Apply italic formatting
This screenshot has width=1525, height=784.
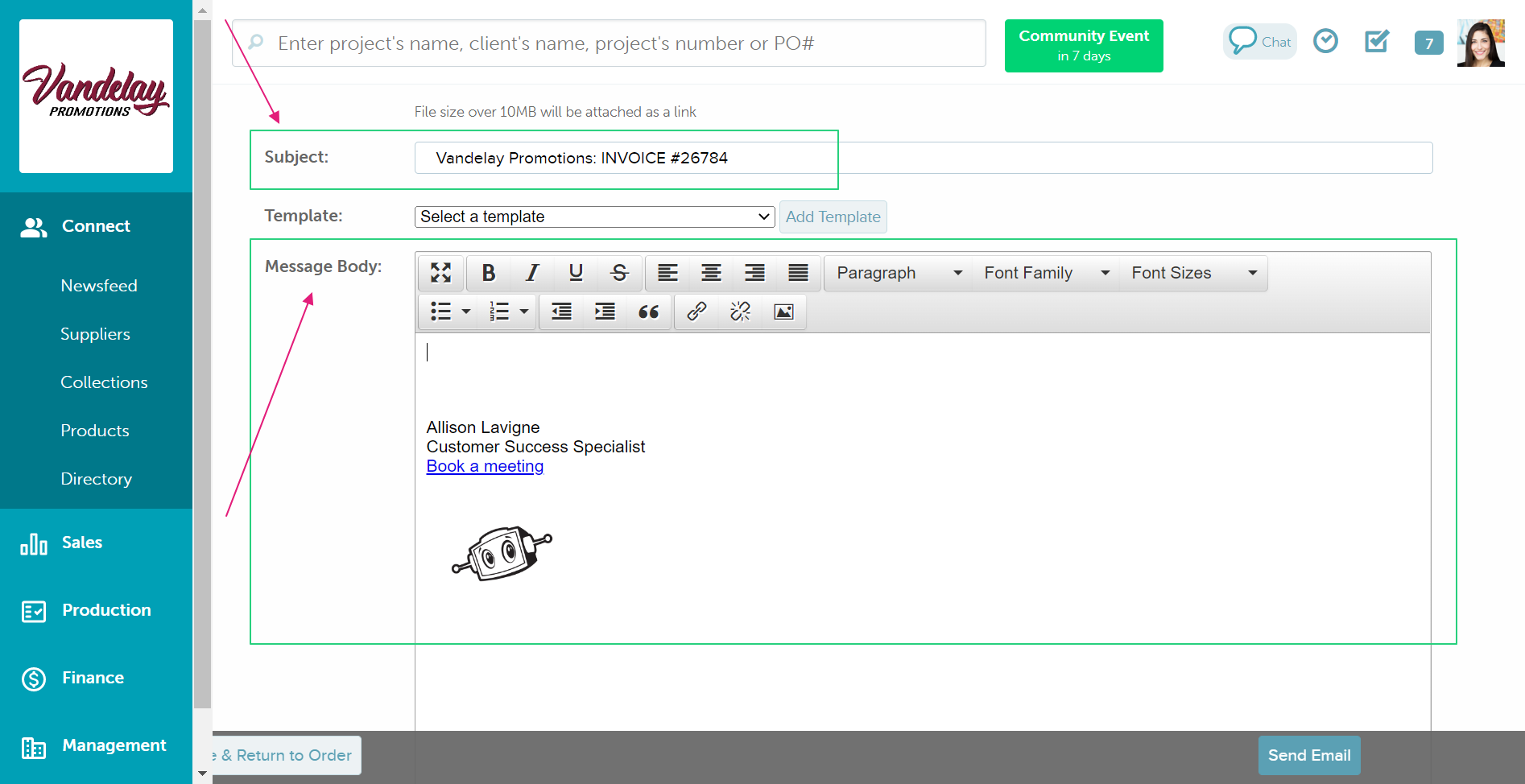[x=532, y=273]
